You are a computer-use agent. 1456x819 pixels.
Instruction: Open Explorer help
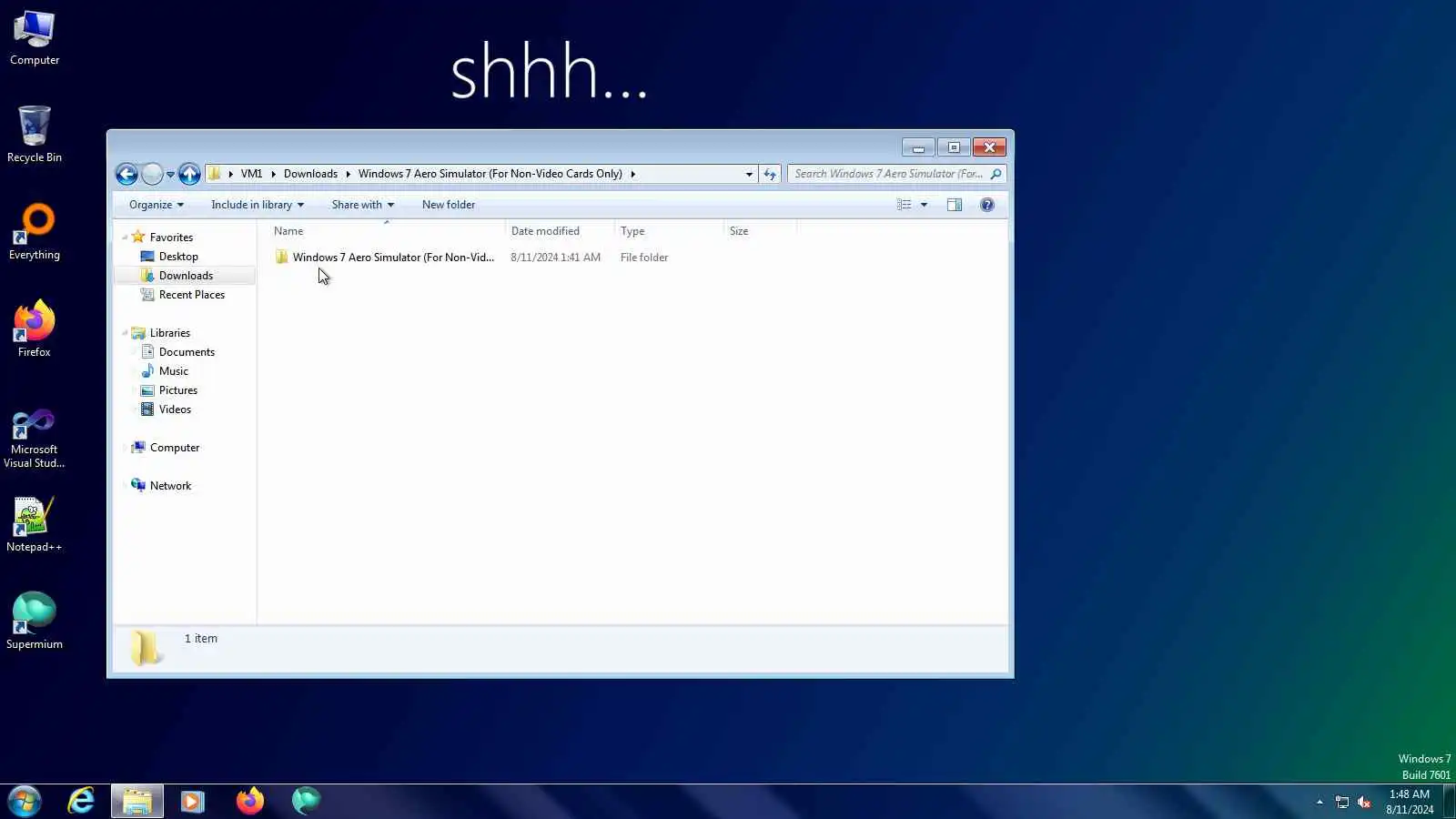coord(987,205)
